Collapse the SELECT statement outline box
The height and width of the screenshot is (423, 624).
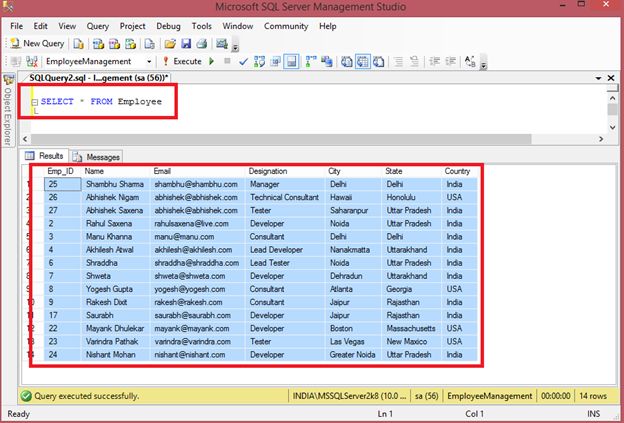pos(33,102)
